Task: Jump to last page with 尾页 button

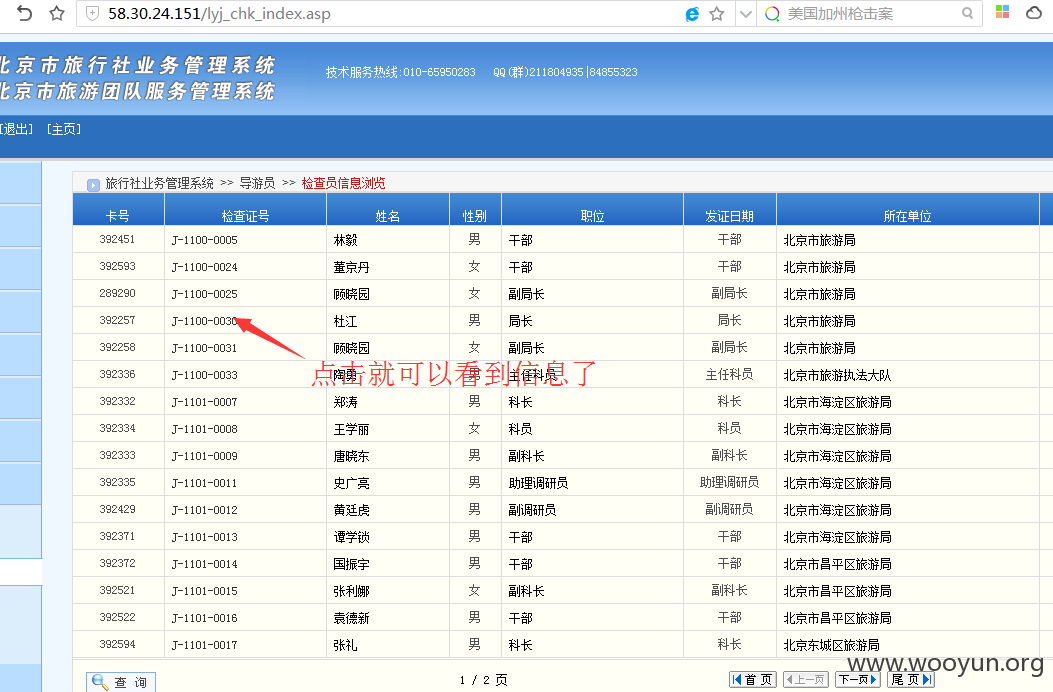Action: tap(911, 680)
